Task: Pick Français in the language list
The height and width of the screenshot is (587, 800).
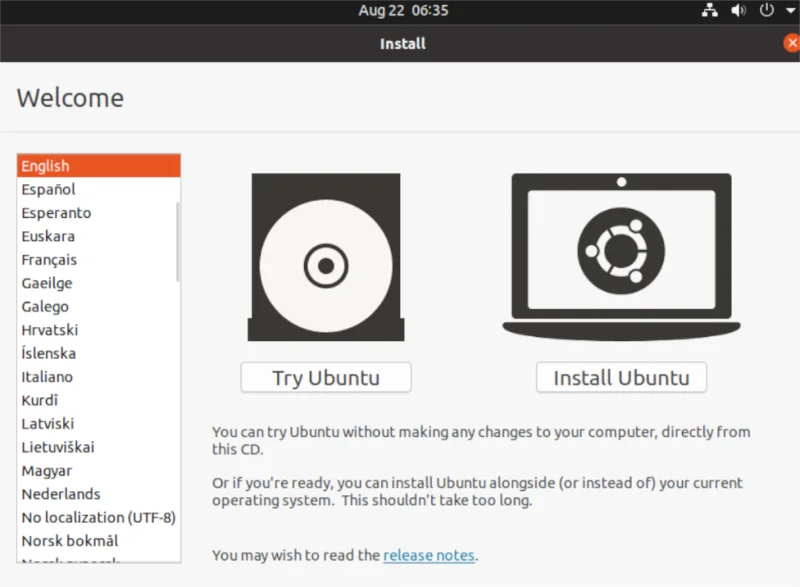Action: pyautogui.click(x=98, y=260)
